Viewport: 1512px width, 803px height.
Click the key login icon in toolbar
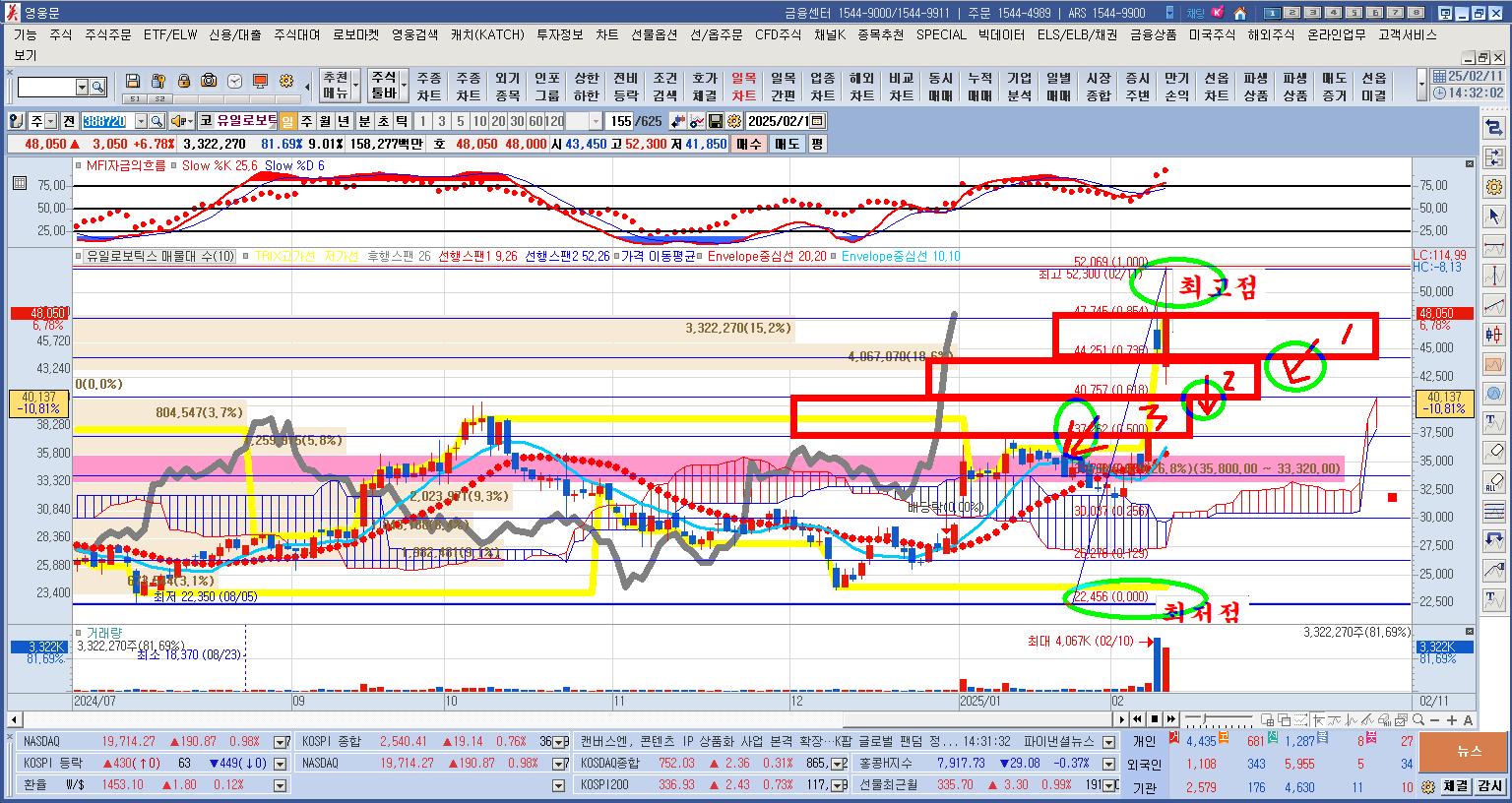pyautogui.click(x=158, y=81)
